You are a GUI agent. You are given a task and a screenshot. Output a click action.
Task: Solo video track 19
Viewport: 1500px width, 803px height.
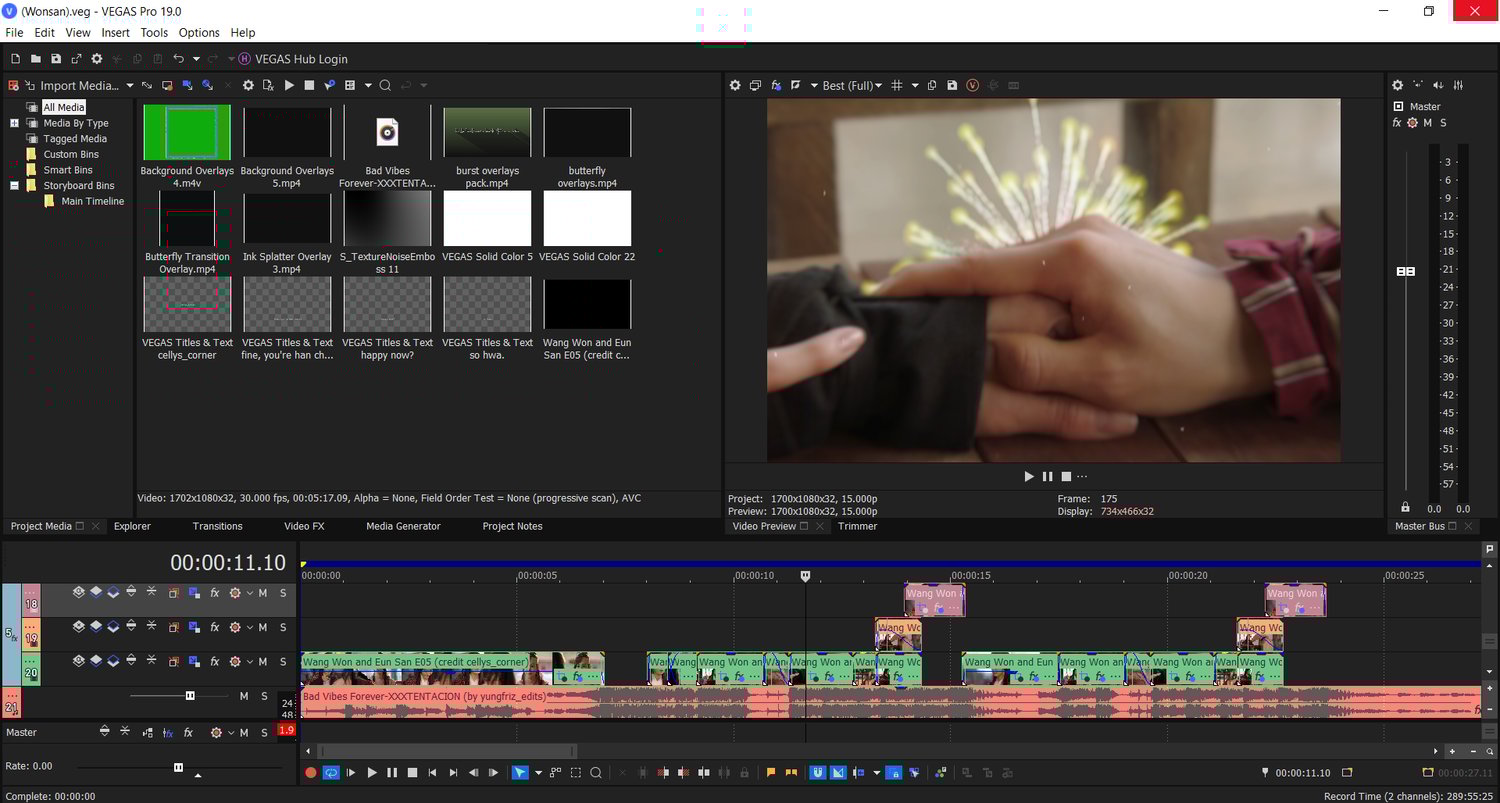(283, 627)
